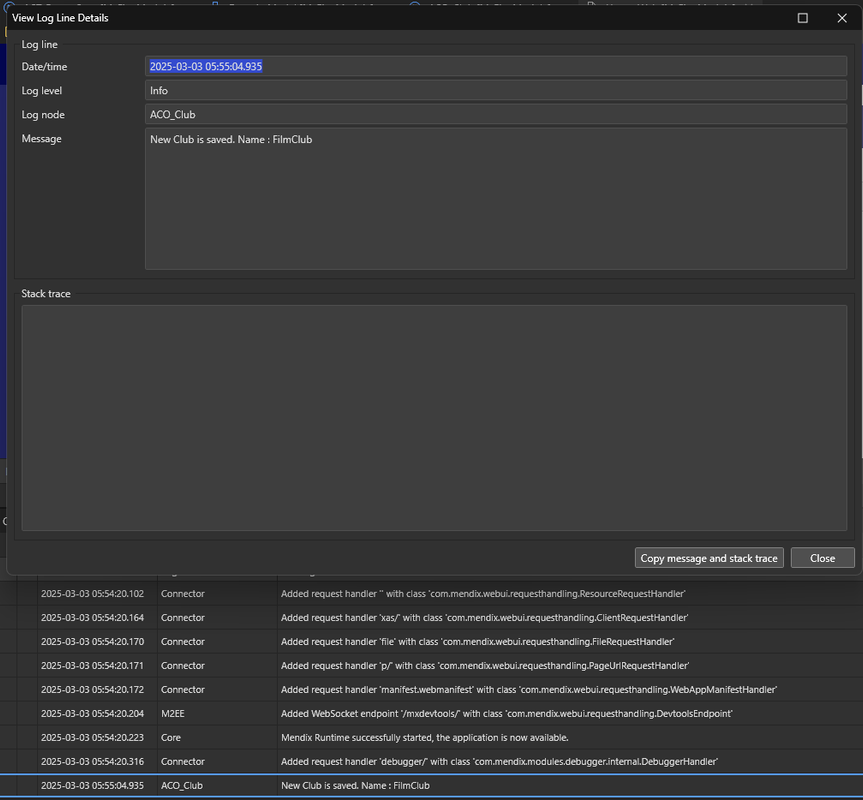This screenshot has width=863, height=800.
Task: Select log row with WebAppManifestHandler message
Action: point(432,689)
